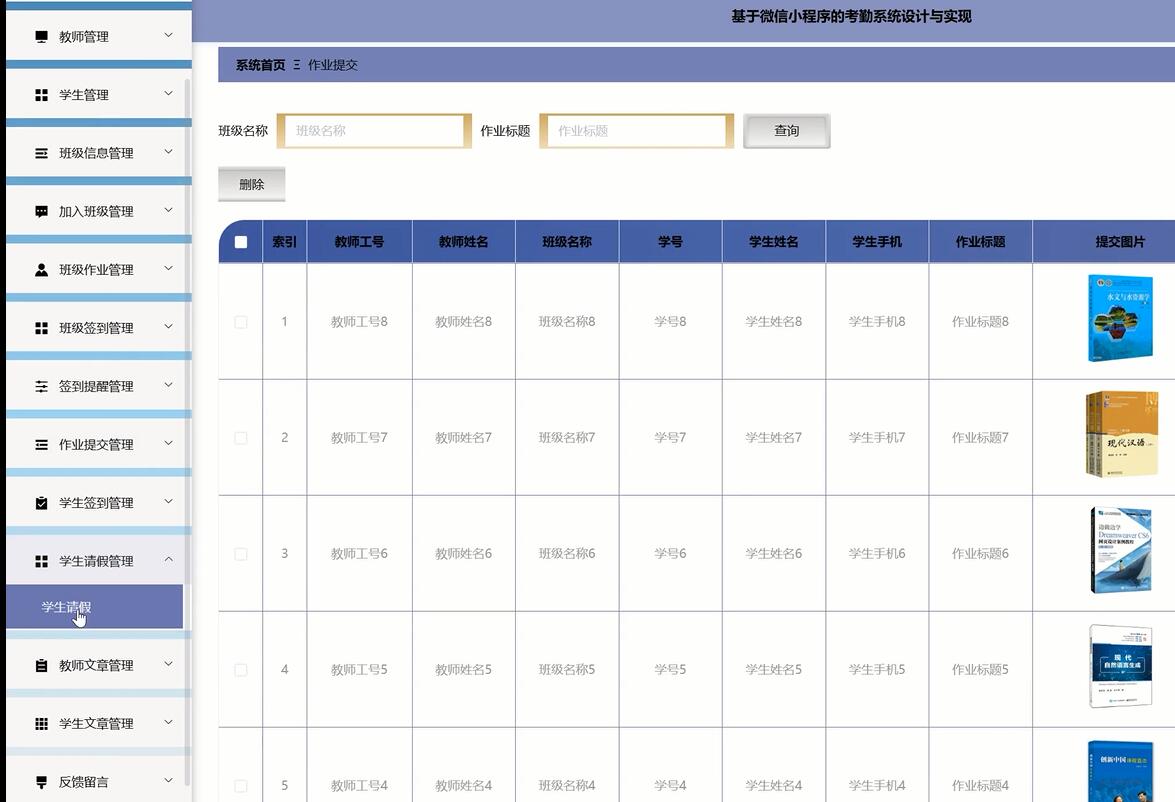Check the checkbox for row 教师工号4

point(241,786)
